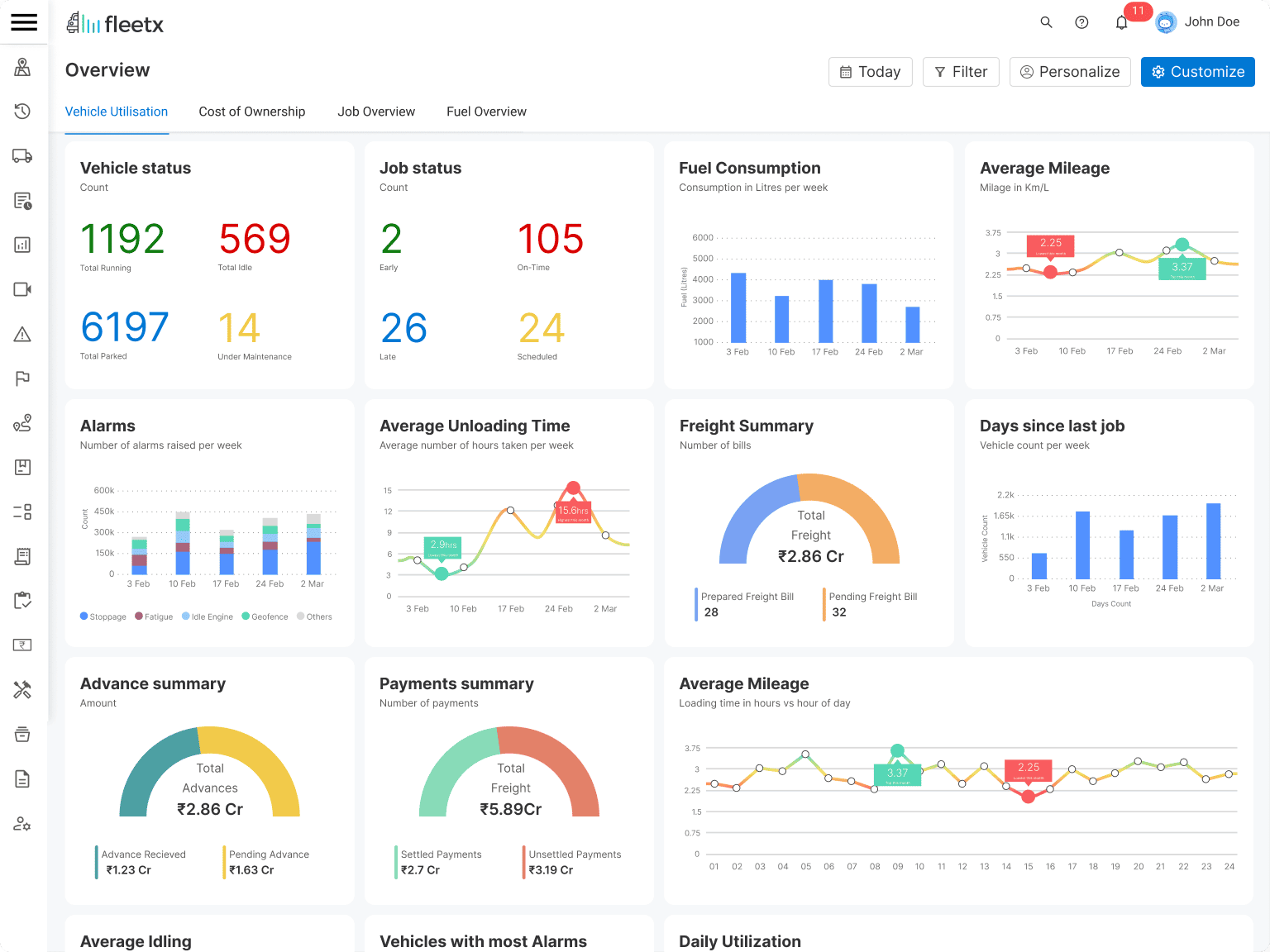Click the history clock sidebar icon
1270x952 pixels.
[x=22, y=111]
